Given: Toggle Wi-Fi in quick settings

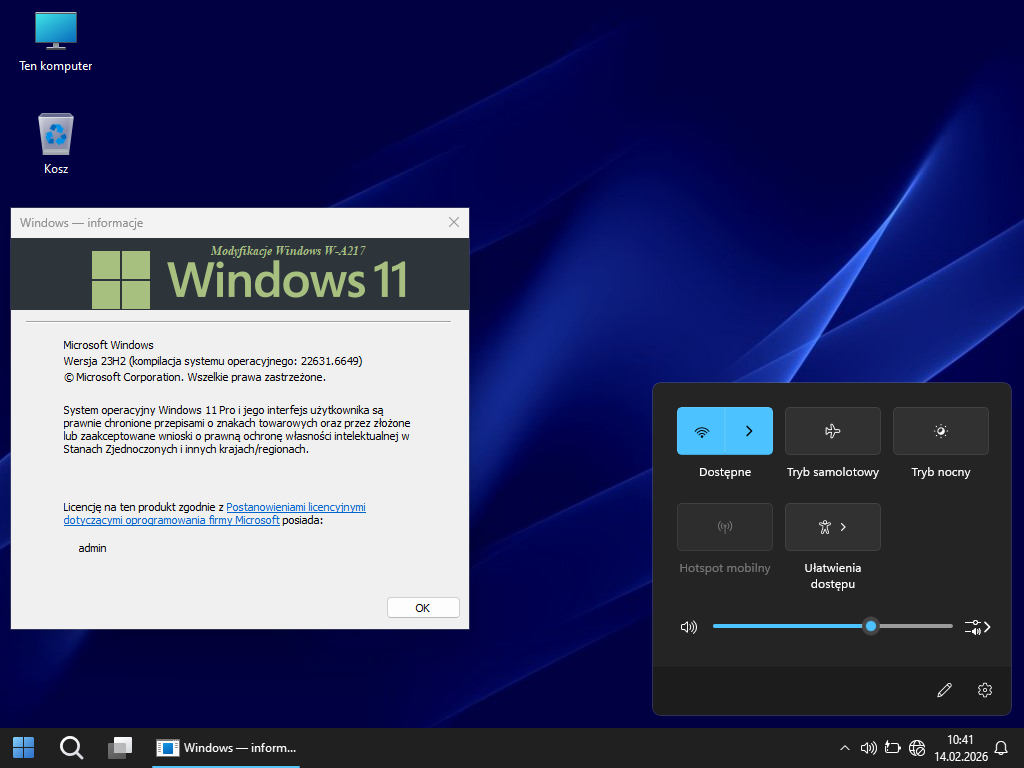Looking at the screenshot, I should pyautogui.click(x=701, y=431).
